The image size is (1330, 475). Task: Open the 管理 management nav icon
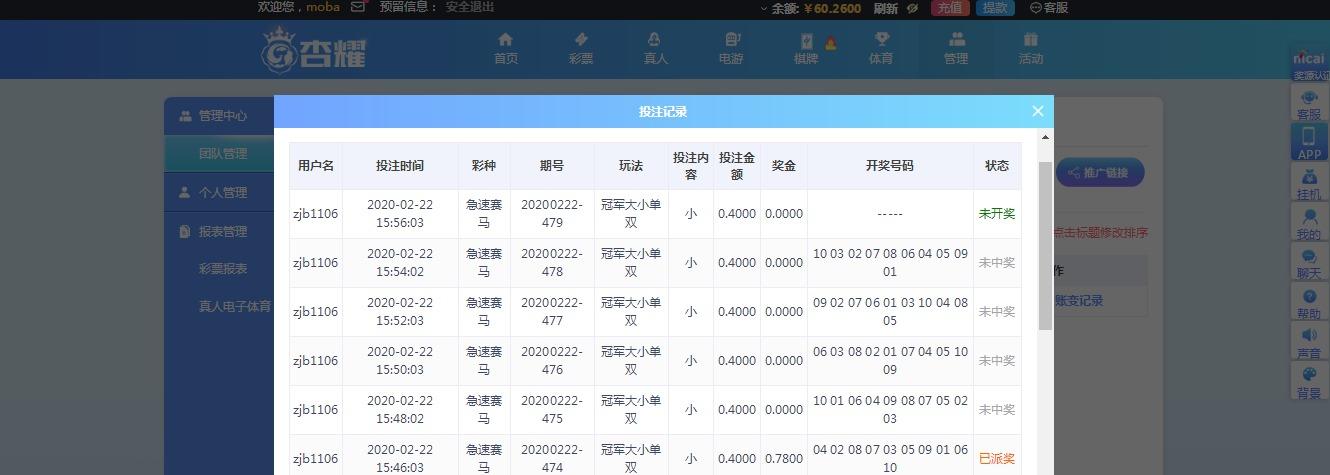click(x=956, y=48)
